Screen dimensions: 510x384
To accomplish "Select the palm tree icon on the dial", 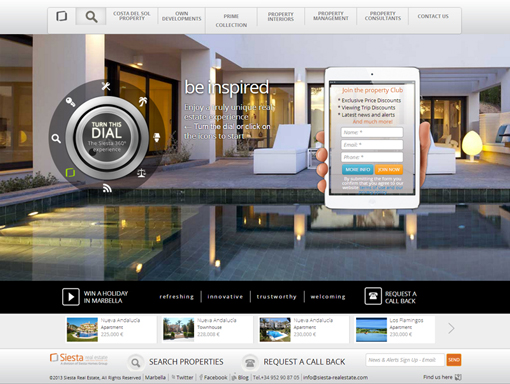I will pos(143,101).
